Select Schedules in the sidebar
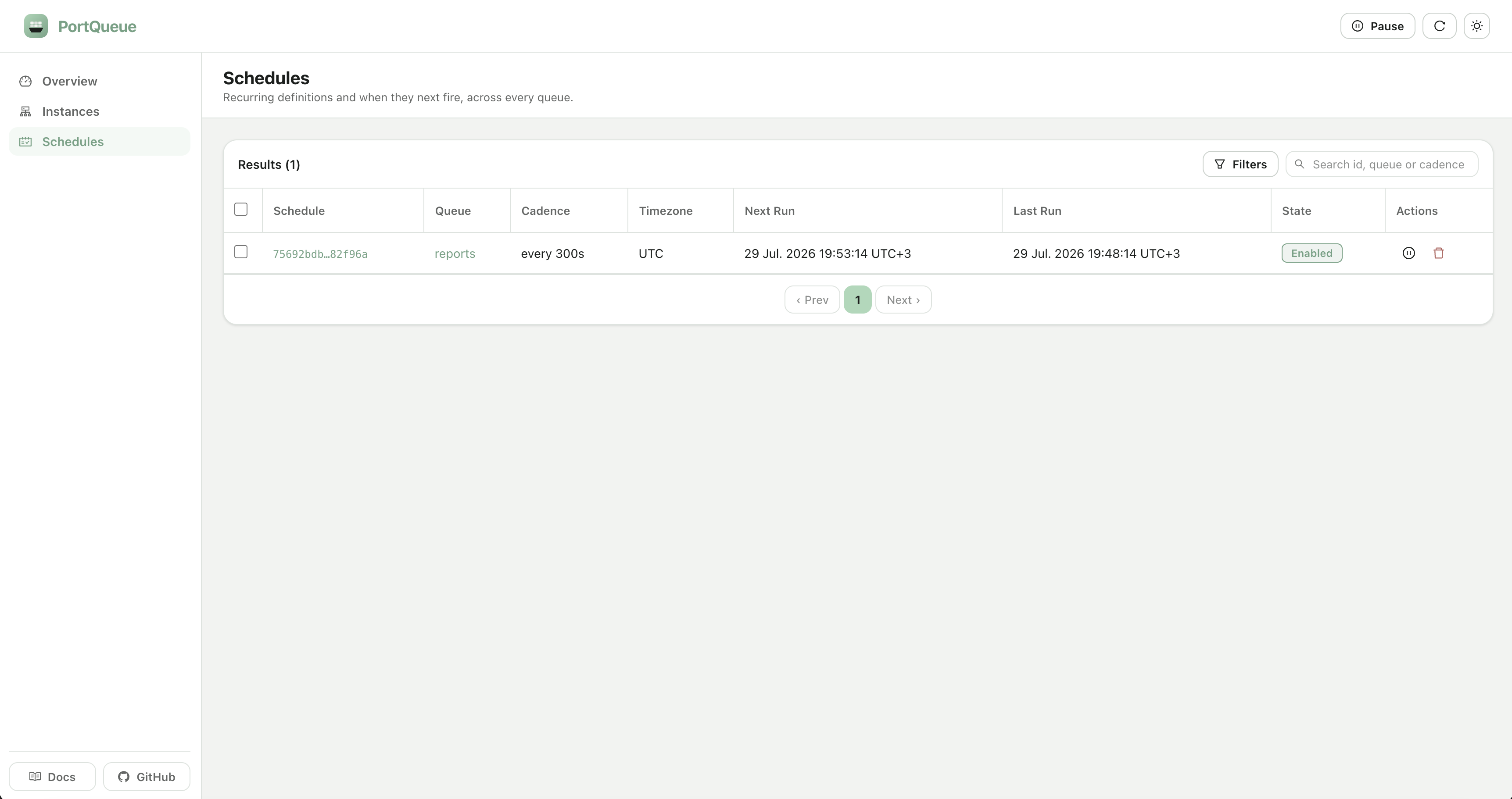The height and width of the screenshot is (799, 1512). coord(100,141)
